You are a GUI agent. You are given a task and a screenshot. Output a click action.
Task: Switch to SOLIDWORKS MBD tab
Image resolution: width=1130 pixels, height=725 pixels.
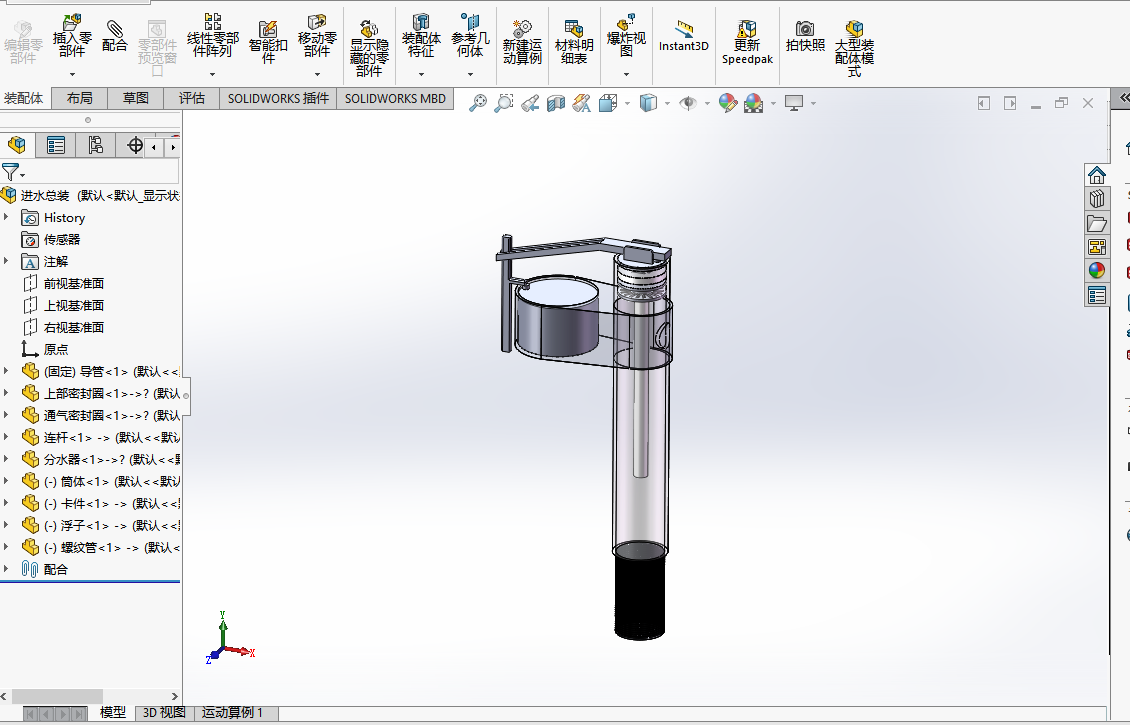(x=395, y=98)
